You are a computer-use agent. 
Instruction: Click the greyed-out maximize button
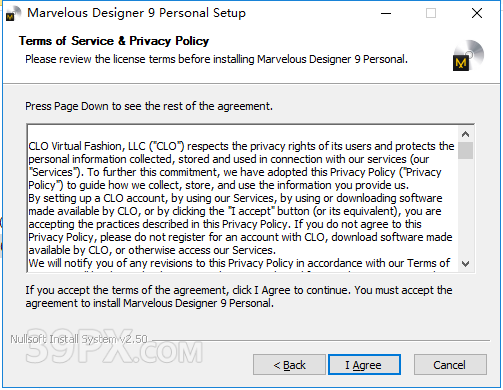click(431, 14)
